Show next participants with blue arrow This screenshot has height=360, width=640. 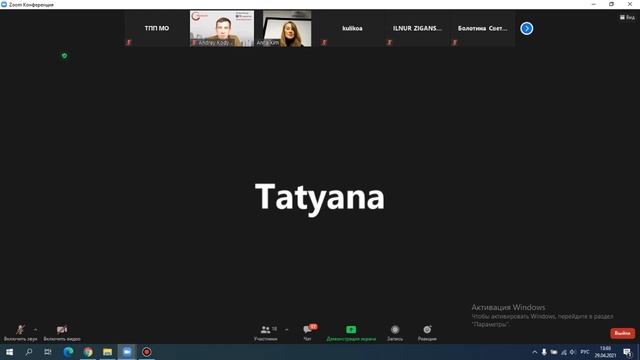[527, 29]
